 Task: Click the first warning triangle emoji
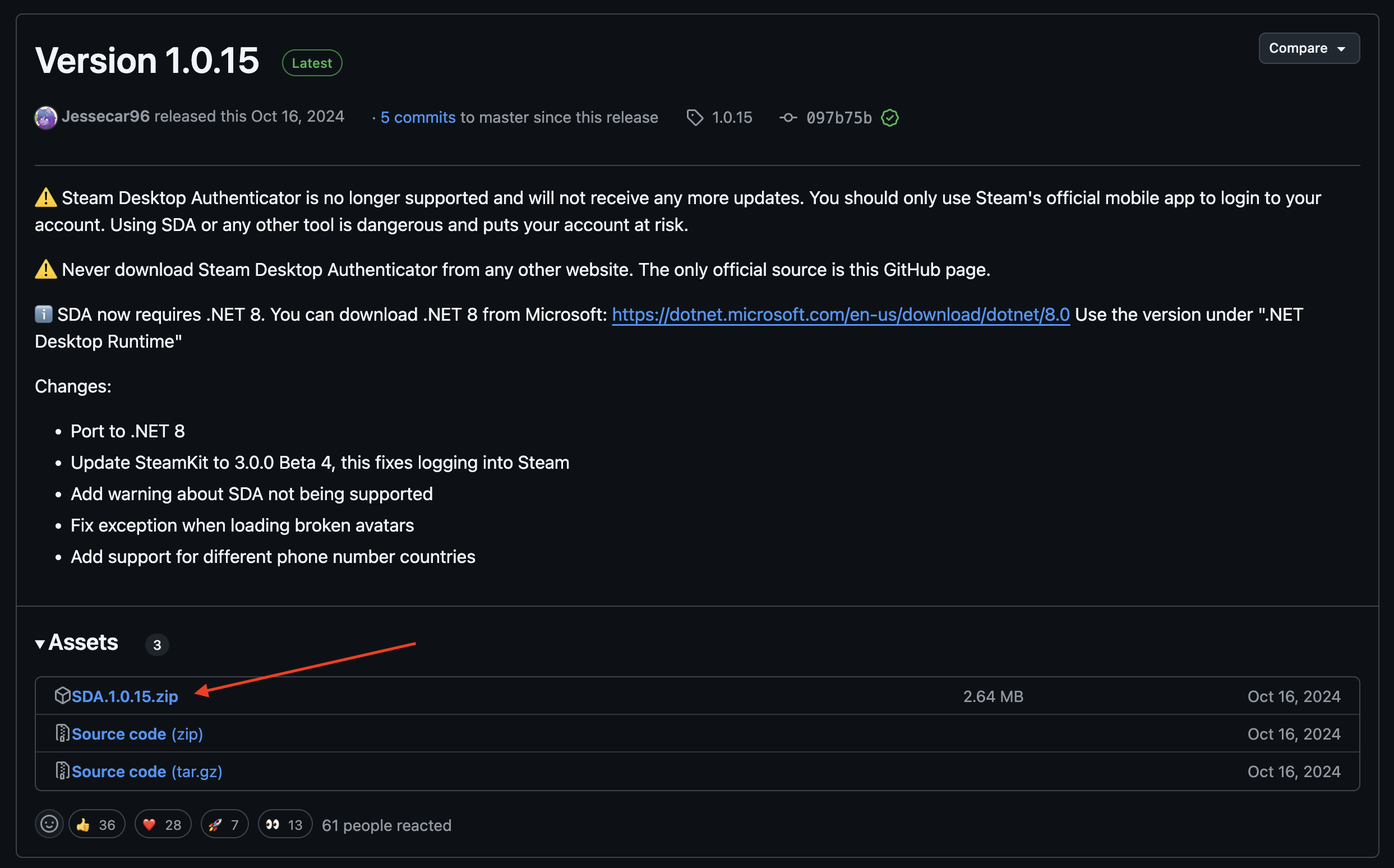point(46,197)
